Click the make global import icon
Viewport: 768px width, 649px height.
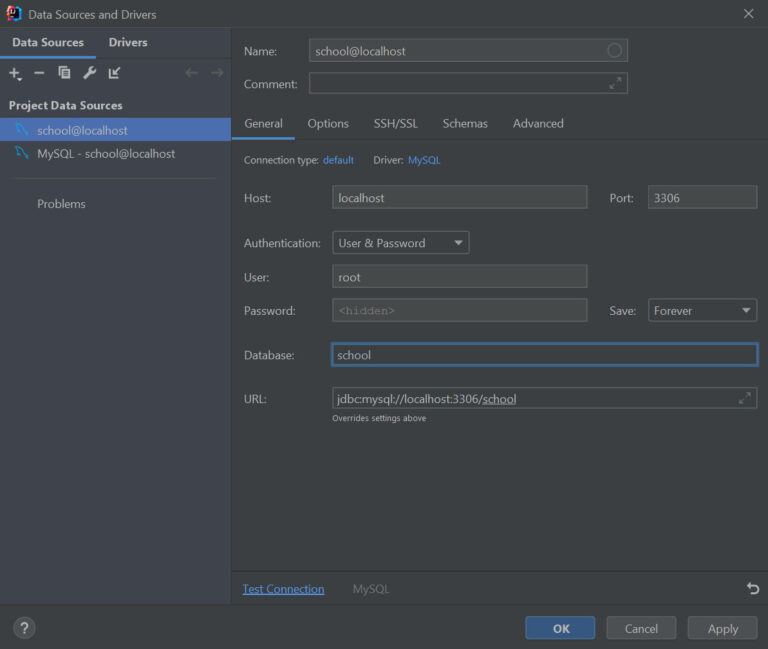pos(114,73)
